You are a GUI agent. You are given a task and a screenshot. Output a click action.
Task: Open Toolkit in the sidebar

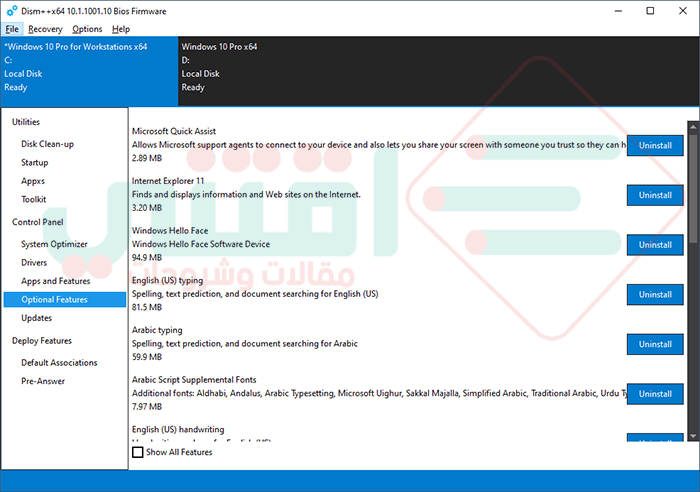(x=33, y=199)
